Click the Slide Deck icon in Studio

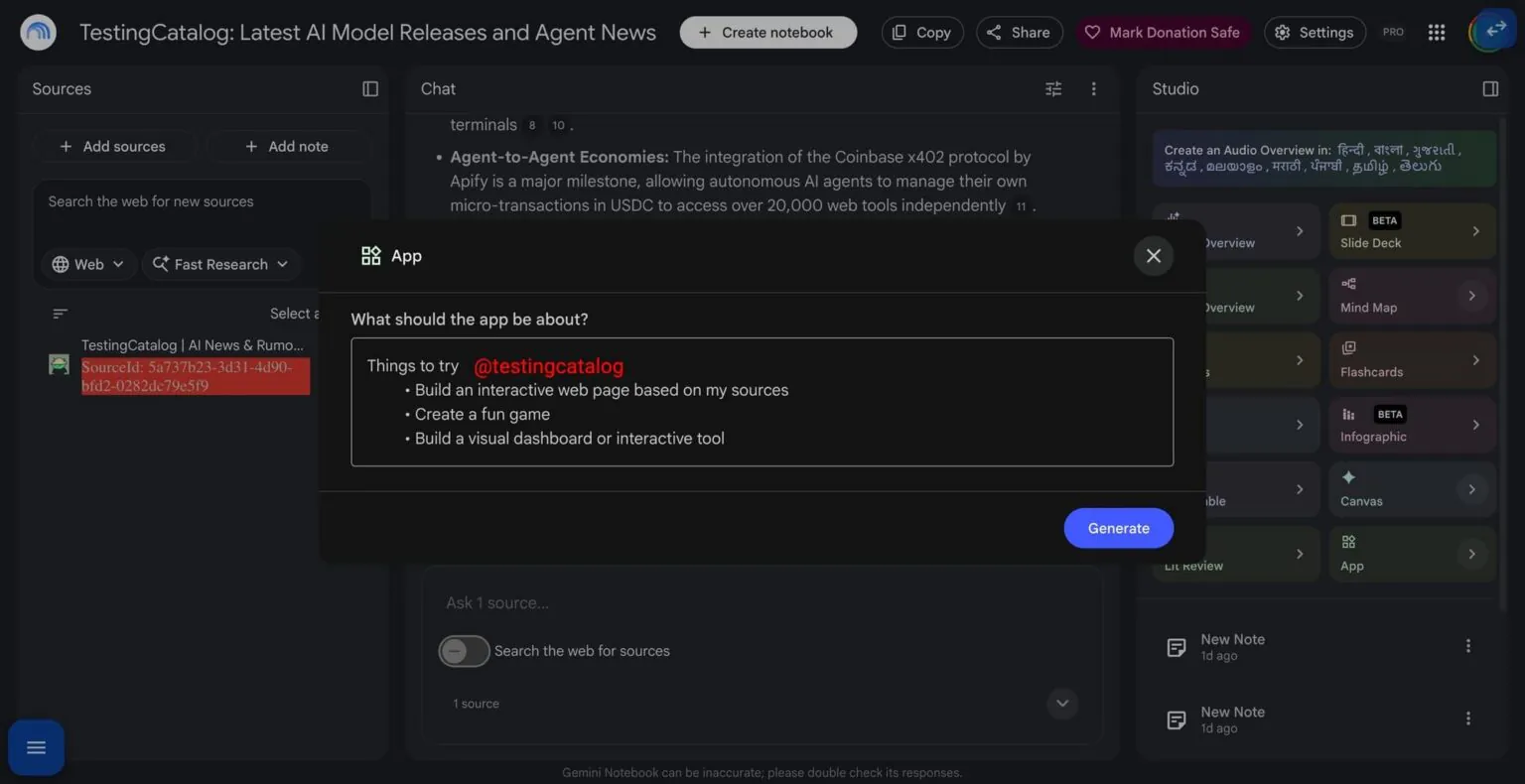tap(1348, 220)
